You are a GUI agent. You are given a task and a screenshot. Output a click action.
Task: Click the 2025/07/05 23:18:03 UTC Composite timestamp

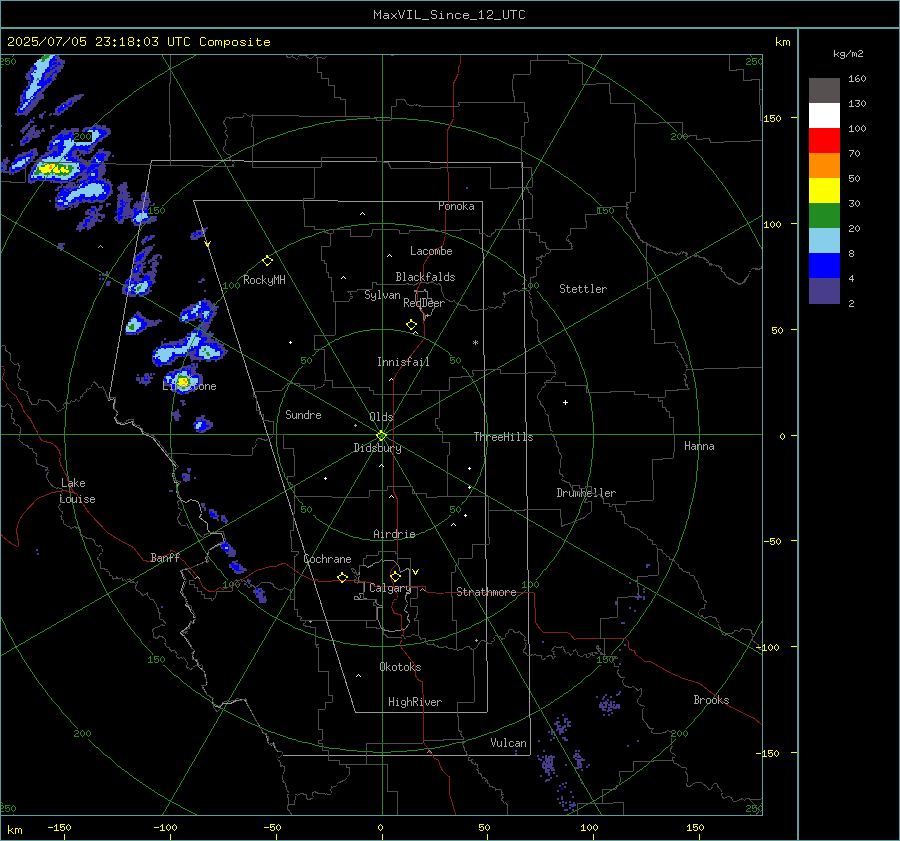138,42
